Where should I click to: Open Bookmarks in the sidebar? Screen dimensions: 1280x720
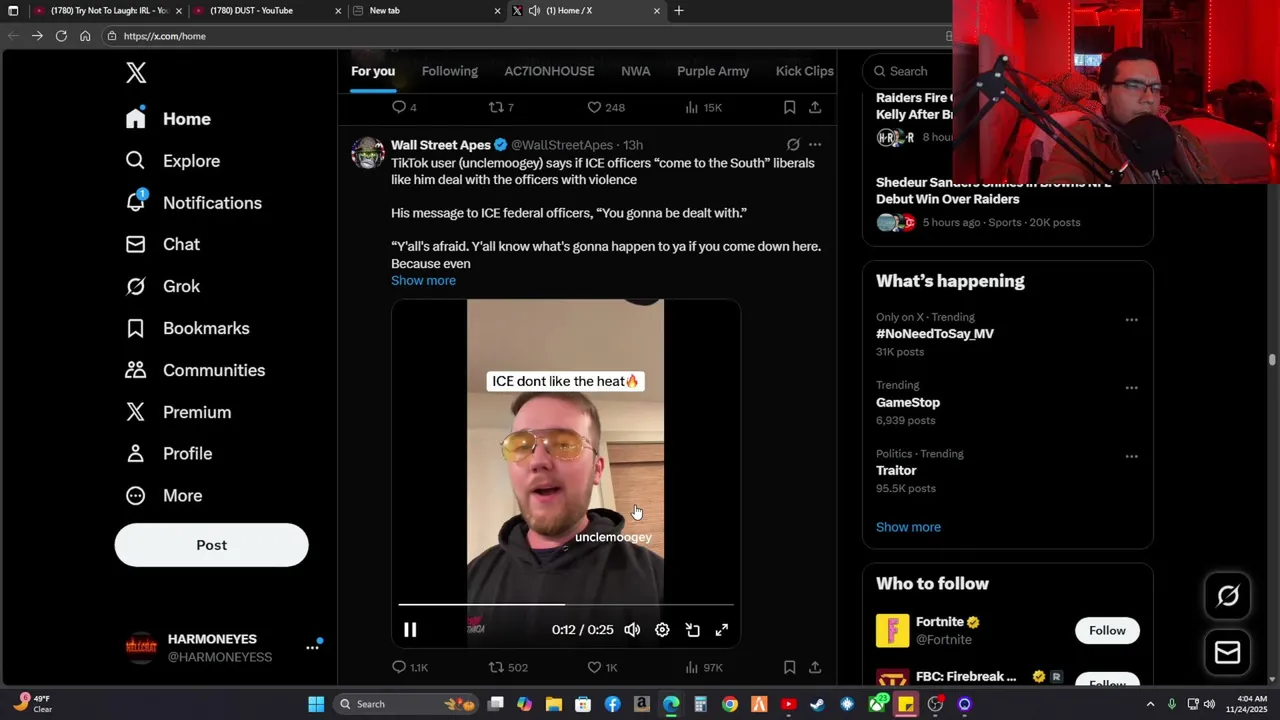point(186,328)
